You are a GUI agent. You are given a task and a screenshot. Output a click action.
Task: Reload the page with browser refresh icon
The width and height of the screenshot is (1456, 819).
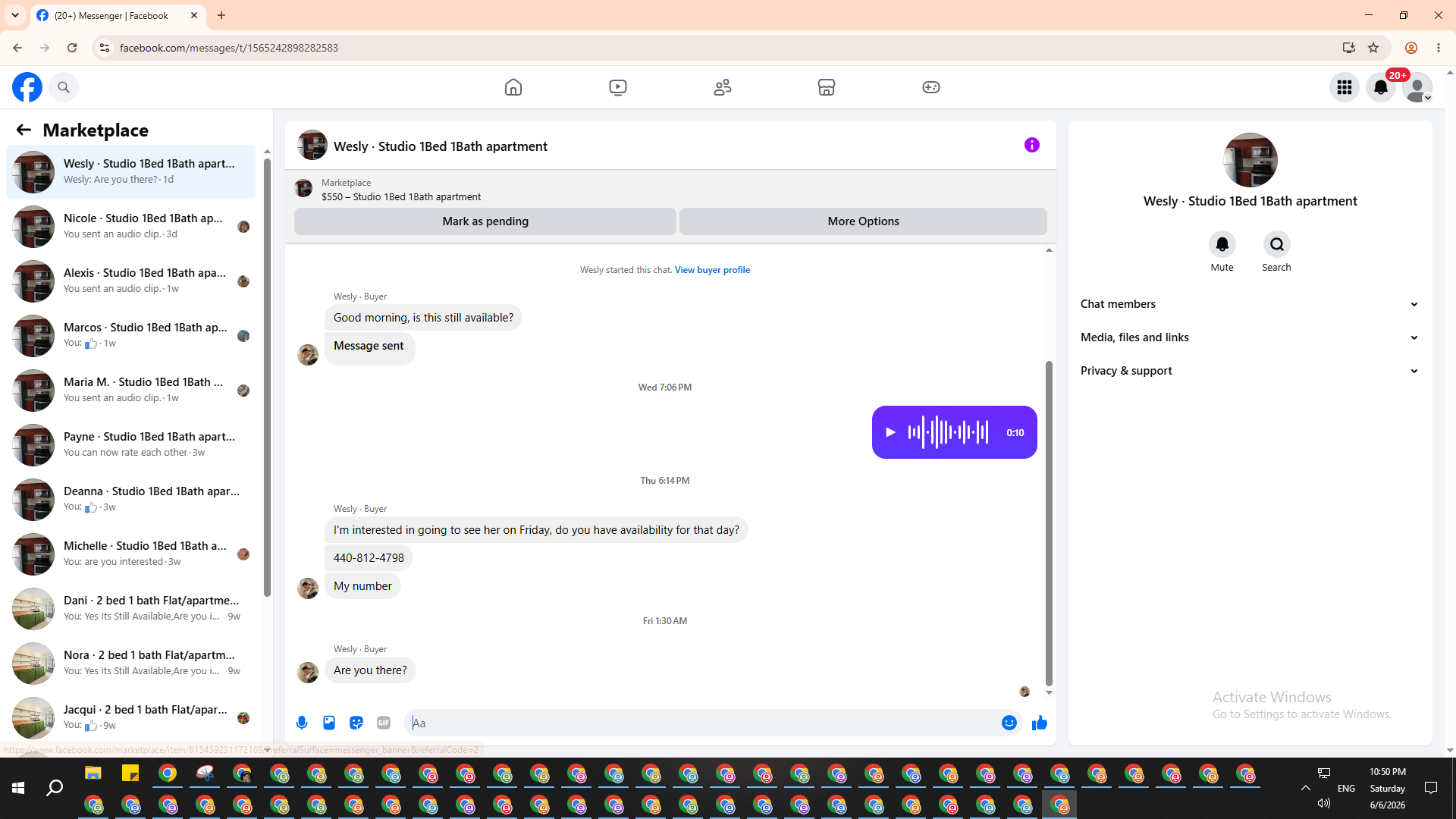[72, 48]
